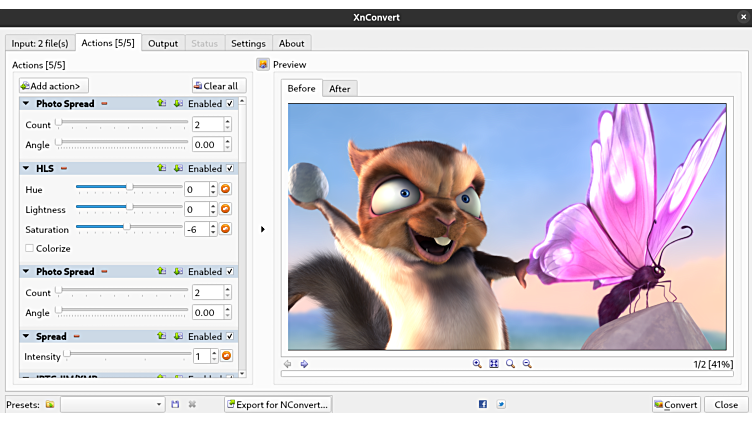The width and height of the screenshot is (752, 423).
Task: Move the HLS action down
Action: click(178, 168)
